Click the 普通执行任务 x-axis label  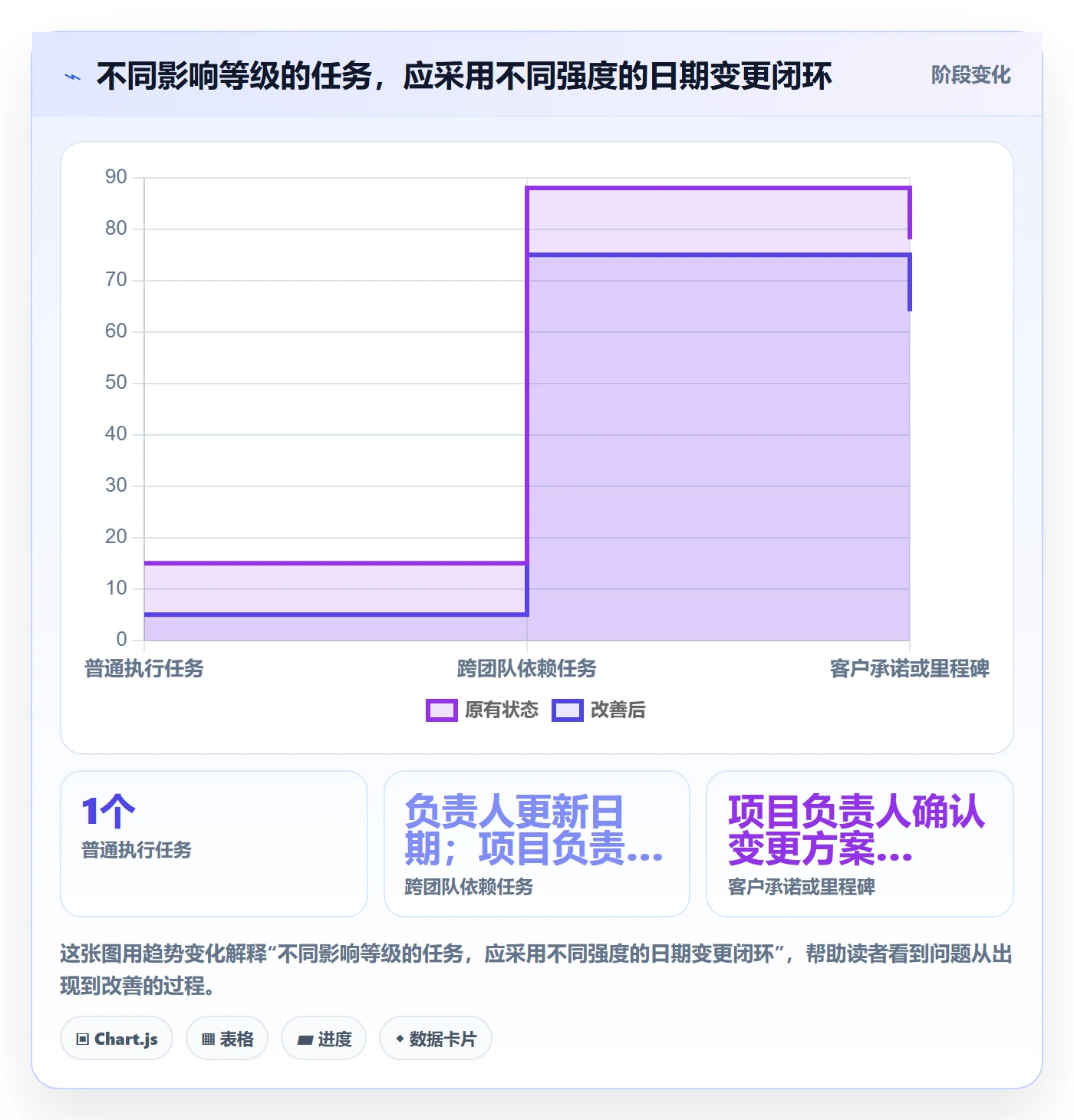click(144, 668)
